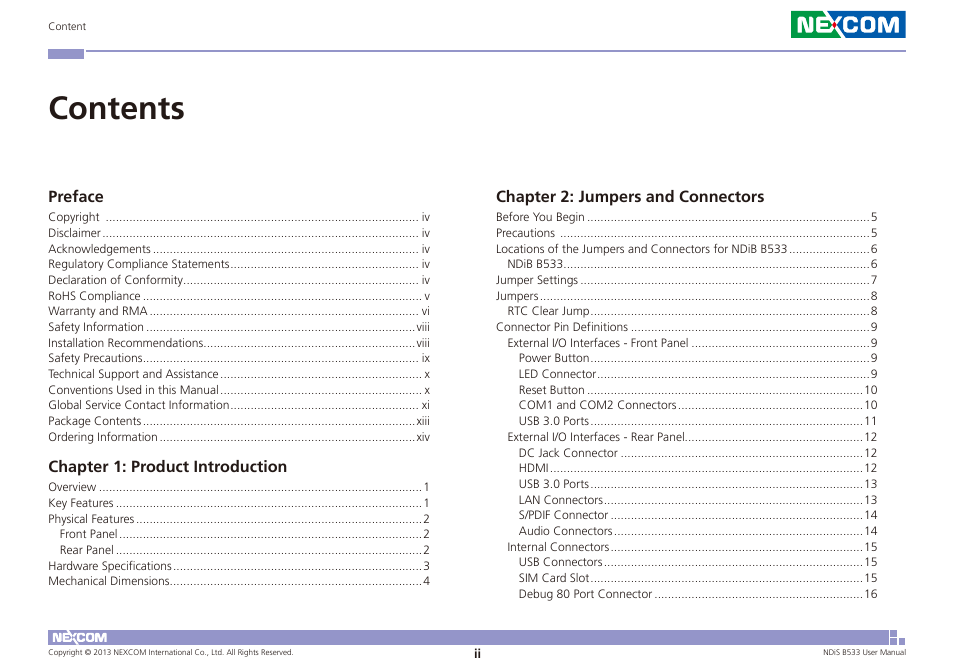This screenshot has width=954, height=672.
Task: Go to USB Connectors entry
Action: point(698,562)
